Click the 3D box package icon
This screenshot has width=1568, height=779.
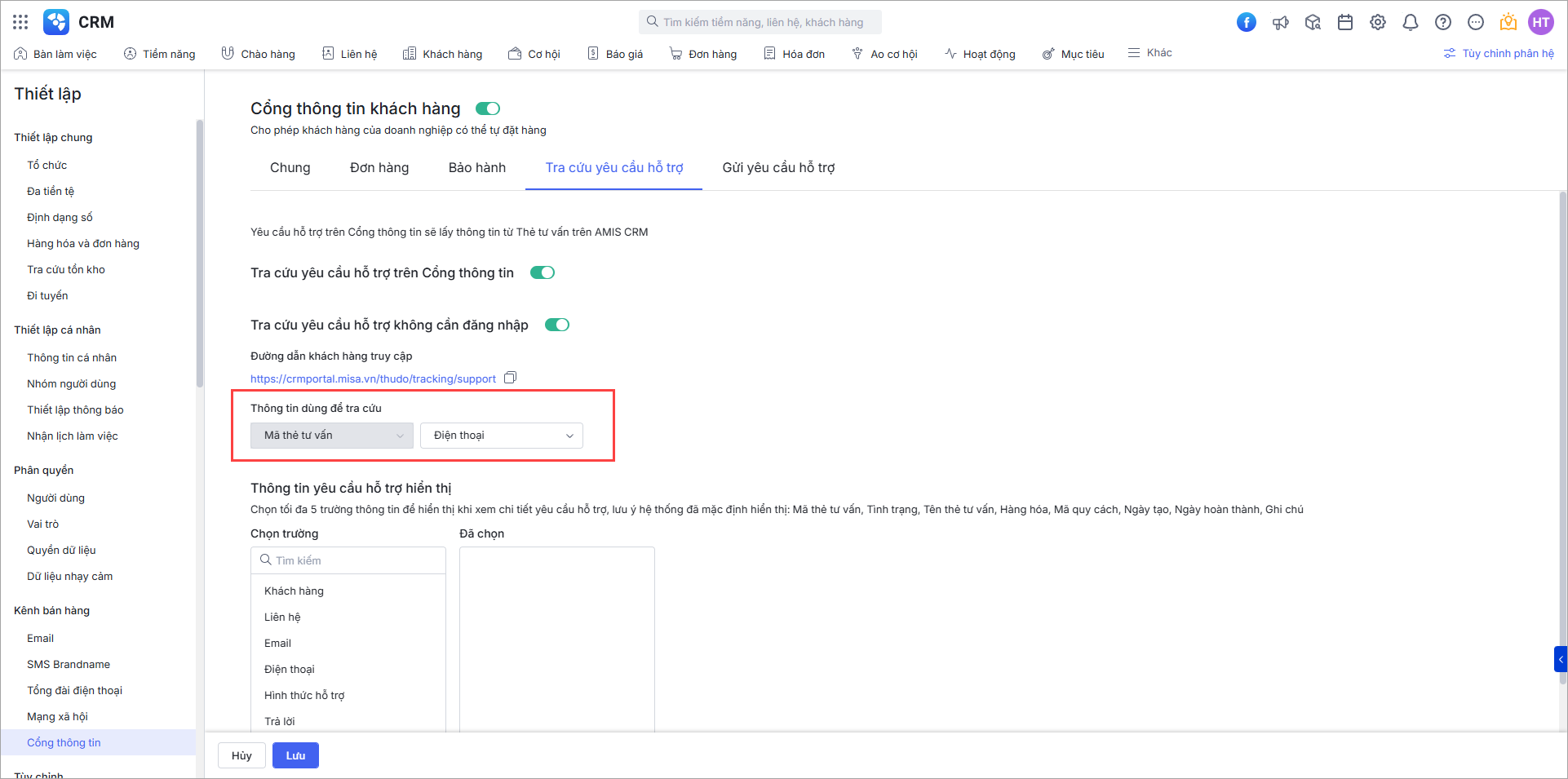1313,22
